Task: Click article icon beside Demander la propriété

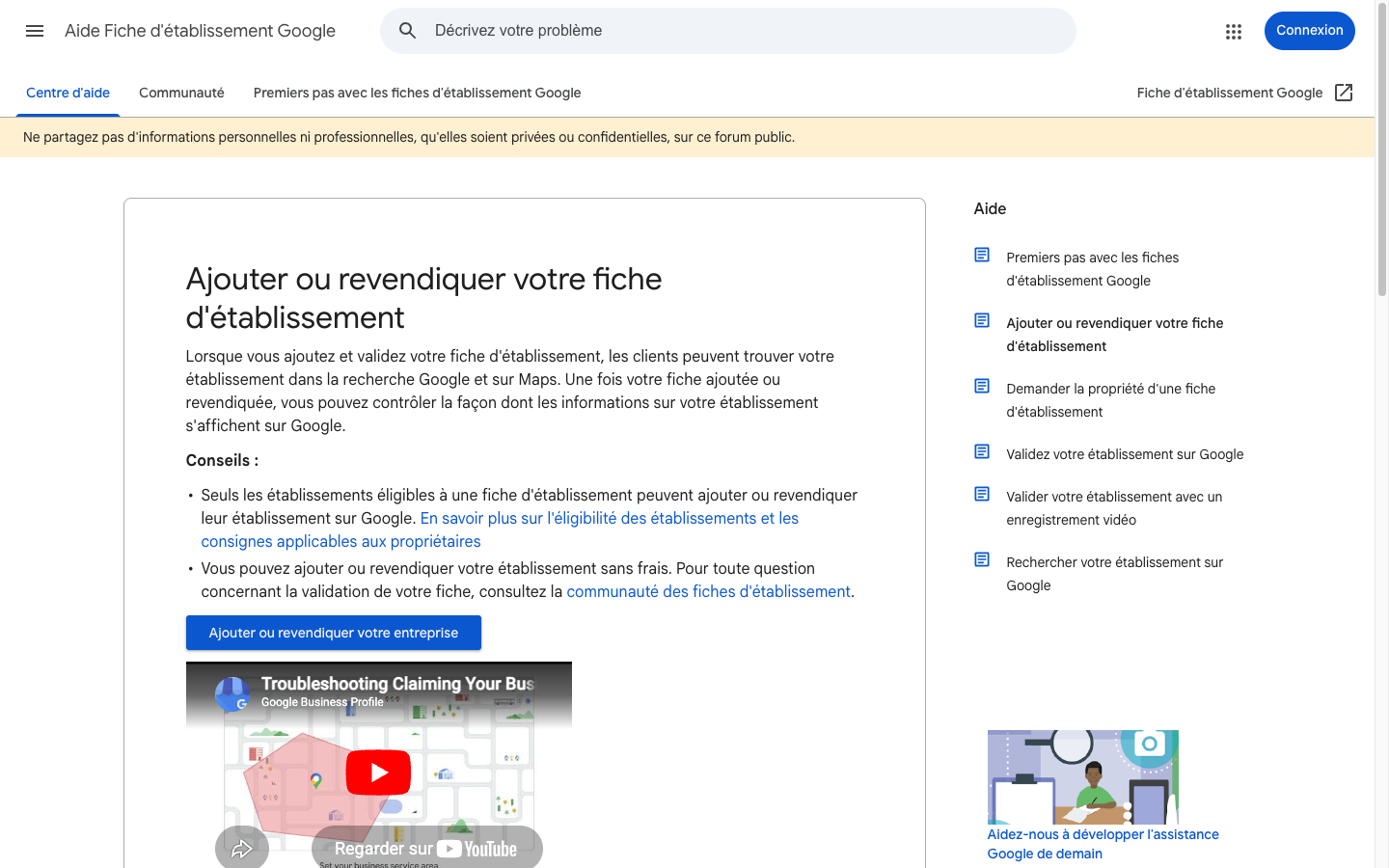Action: pyautogui.click(x=982, y=387)
